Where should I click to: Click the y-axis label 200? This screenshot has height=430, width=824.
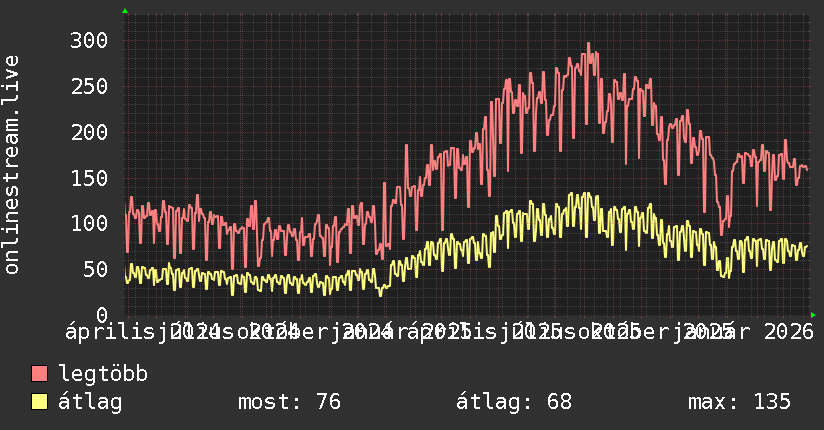[x=89, y=132]
